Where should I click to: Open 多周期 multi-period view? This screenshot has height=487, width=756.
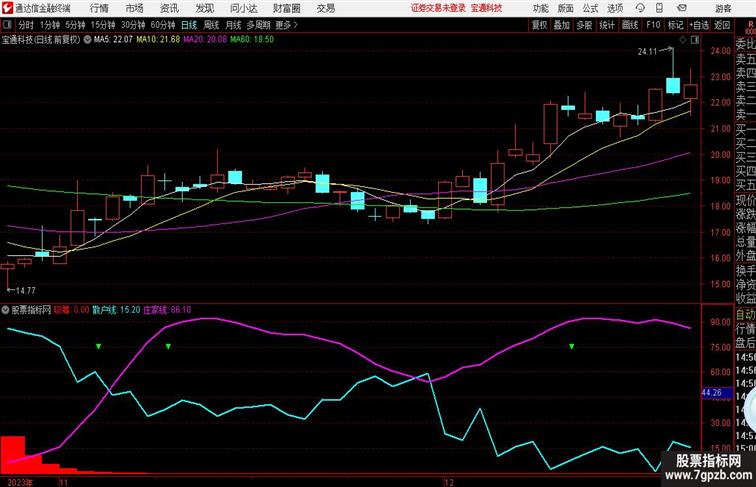(258, 25)
